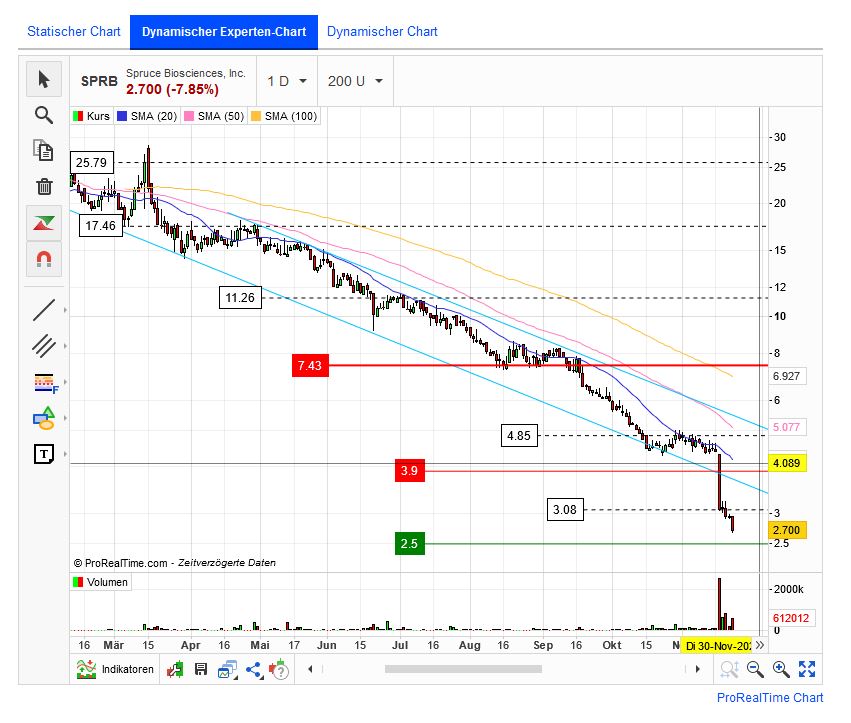Select the pointer tool in the sidebar
Image resolution: width=851 pixels, height=723 pixels.
pos(43,79)
